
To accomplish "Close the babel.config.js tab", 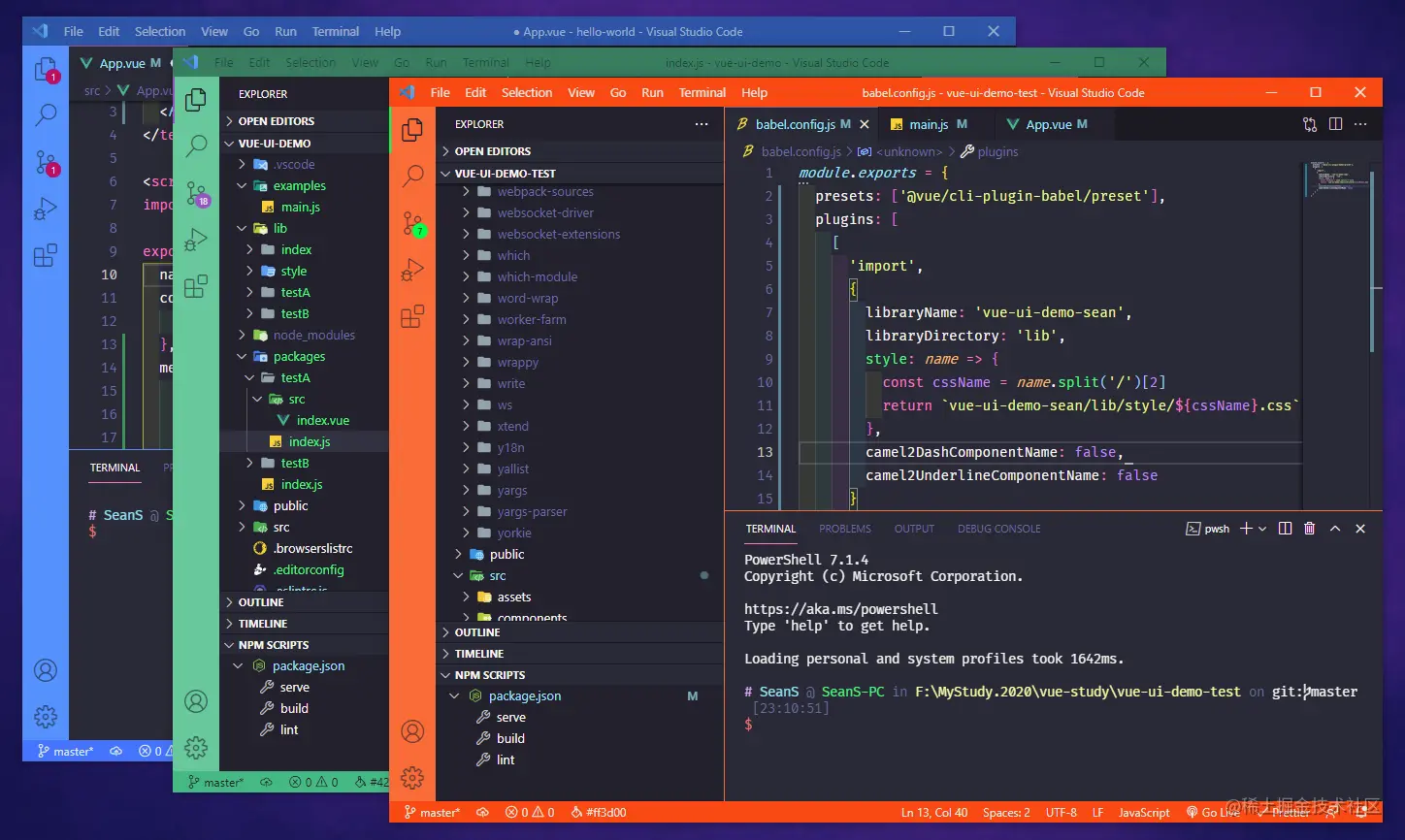I will pyautogui.click(x=865, y=124).
